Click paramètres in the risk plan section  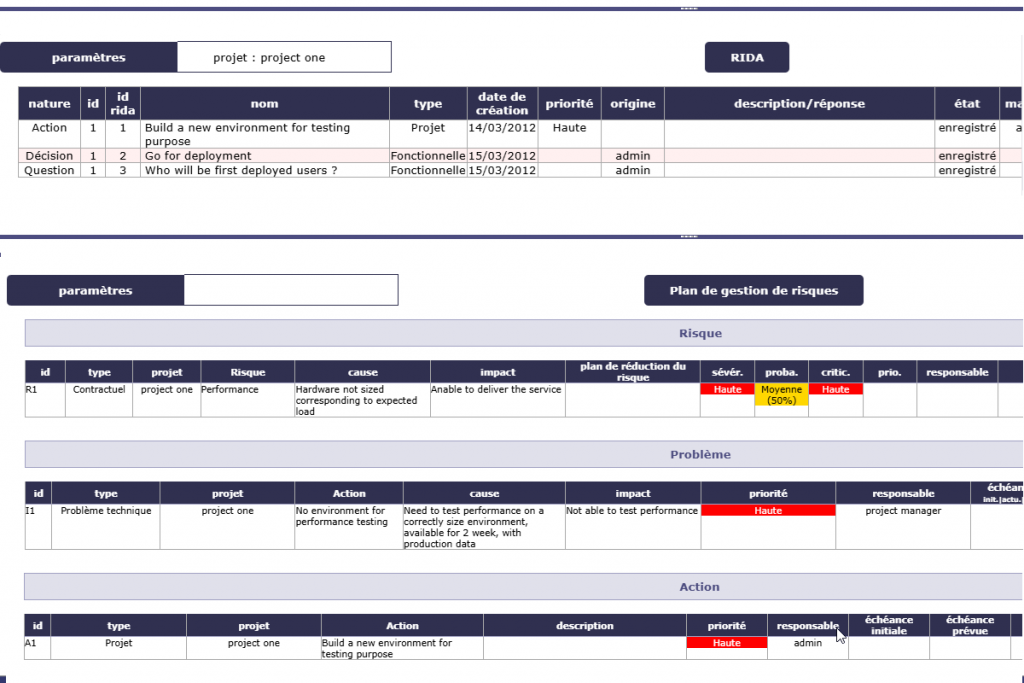tap(95, 290)
